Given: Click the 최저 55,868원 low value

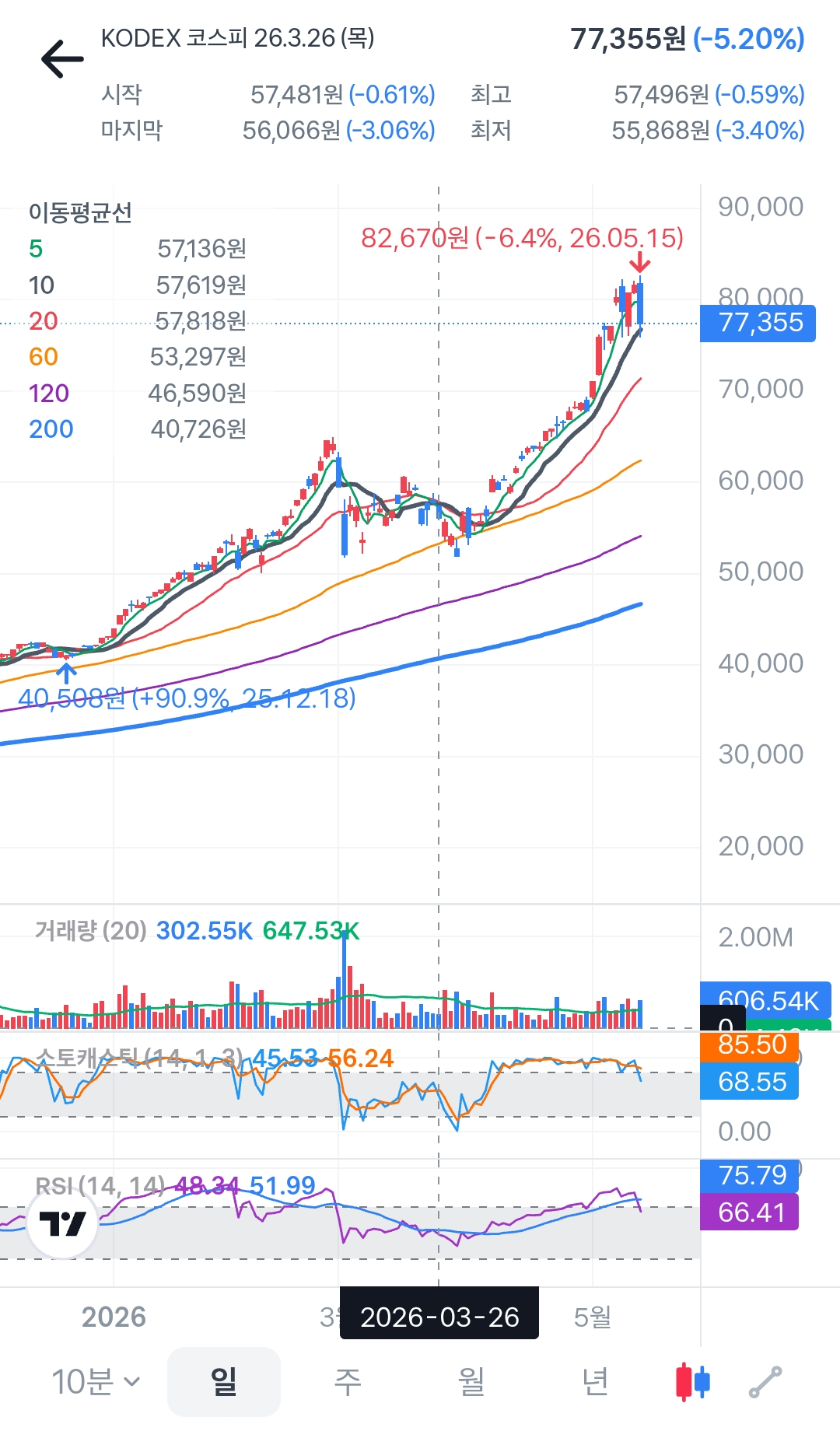Looking at the screenshot, I should click(x=638, y=131).
